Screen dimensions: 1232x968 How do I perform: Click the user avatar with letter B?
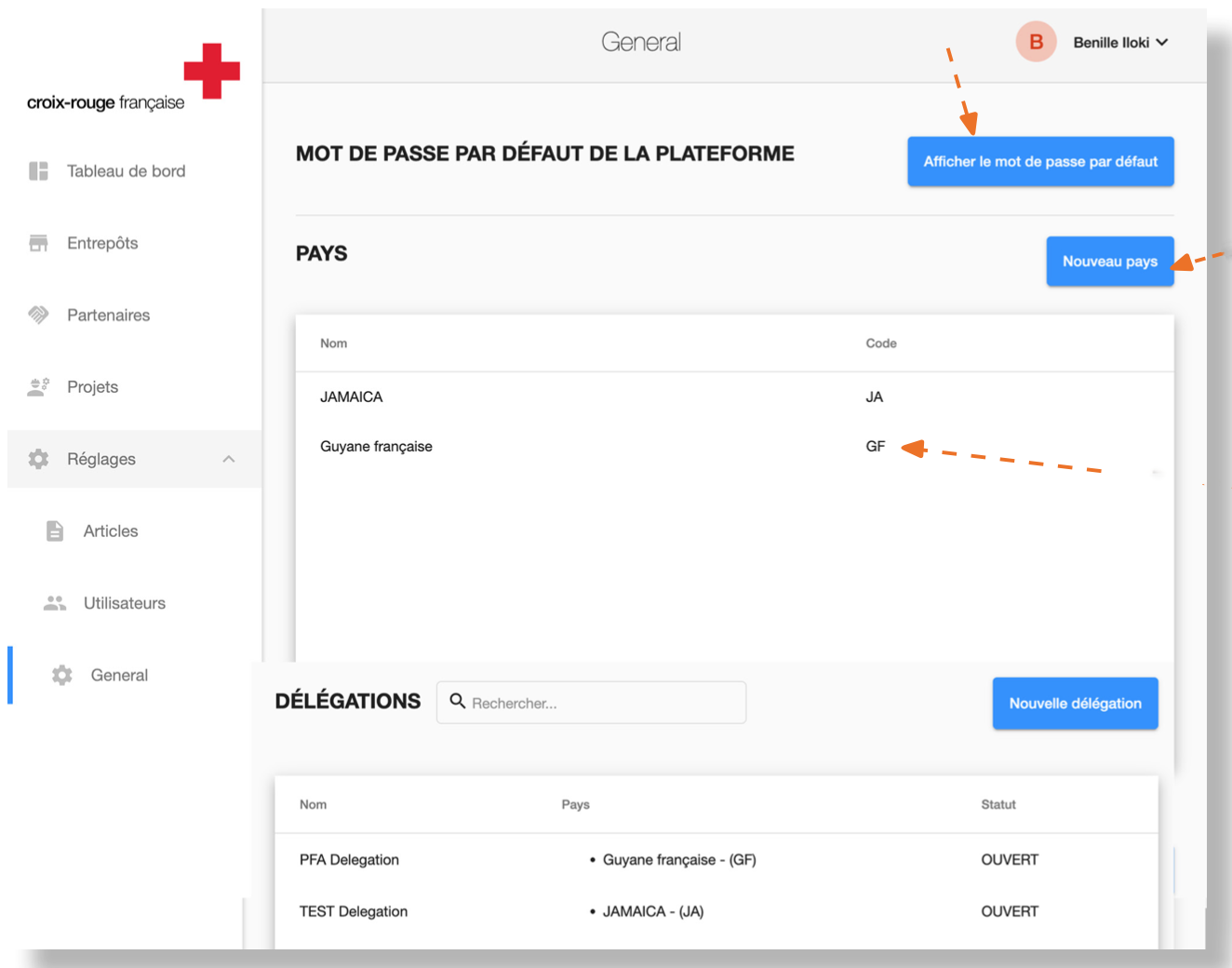[1035, 42]
